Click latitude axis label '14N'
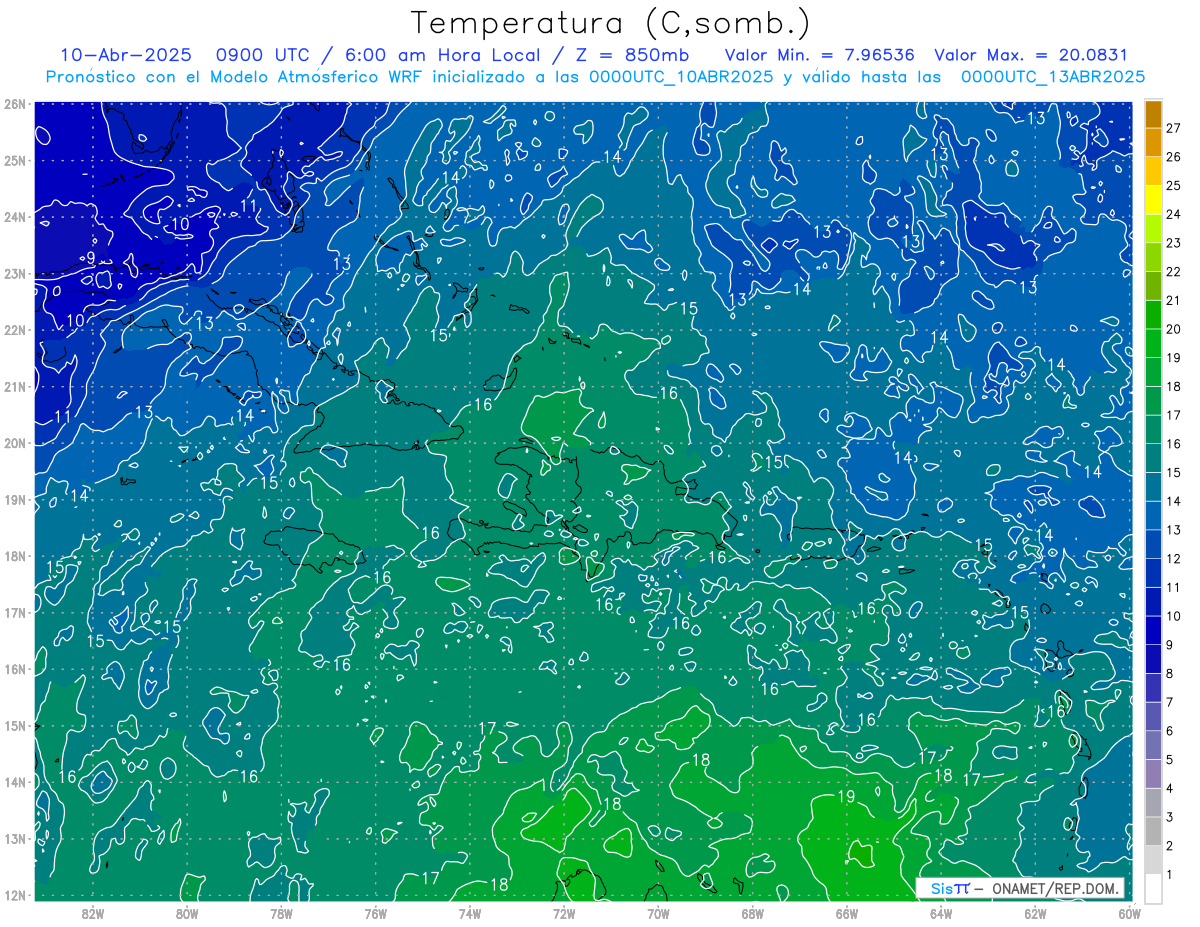 [x=14, y=782]
